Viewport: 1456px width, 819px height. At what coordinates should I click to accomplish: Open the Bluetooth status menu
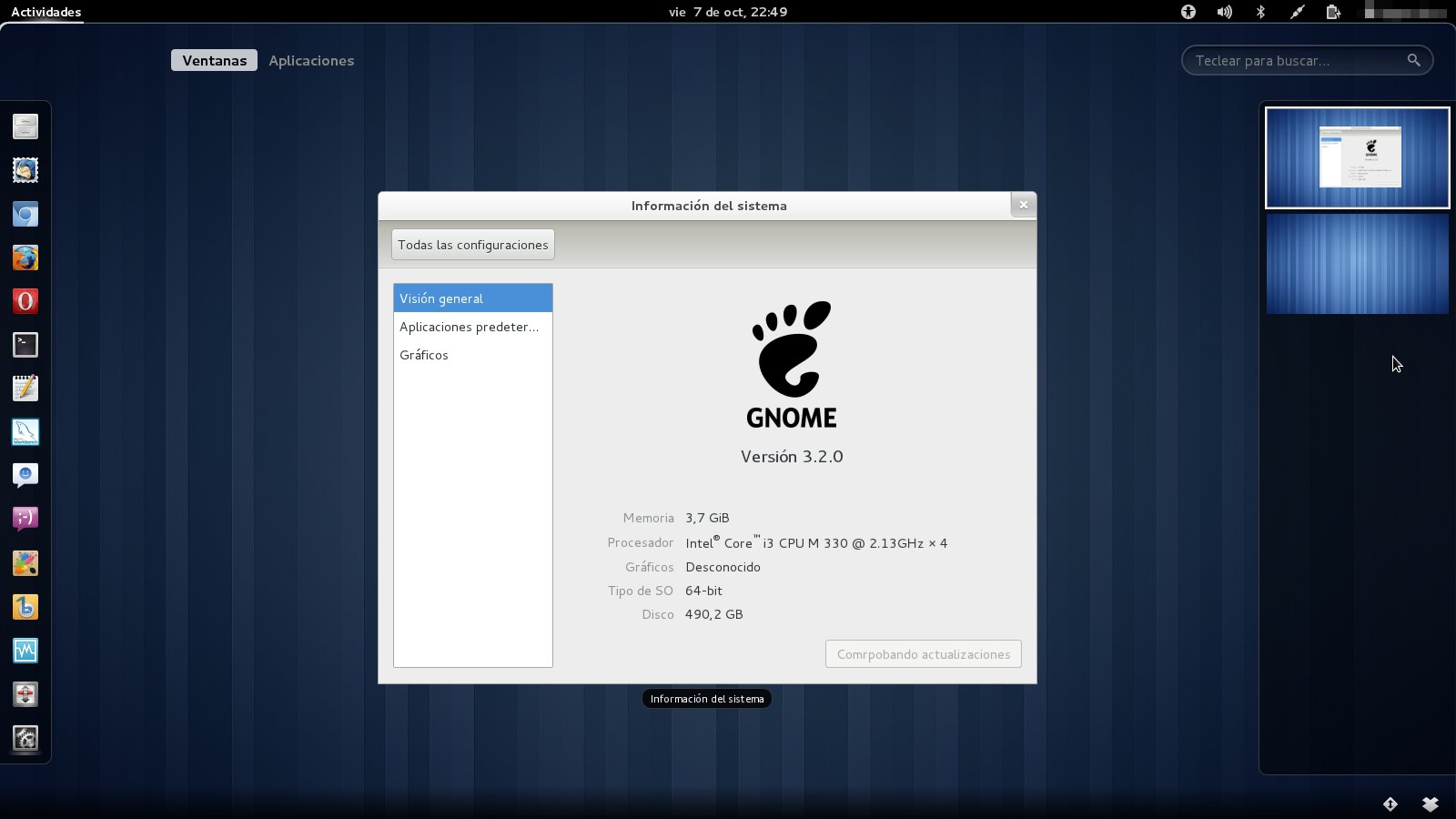[1260, 12]
